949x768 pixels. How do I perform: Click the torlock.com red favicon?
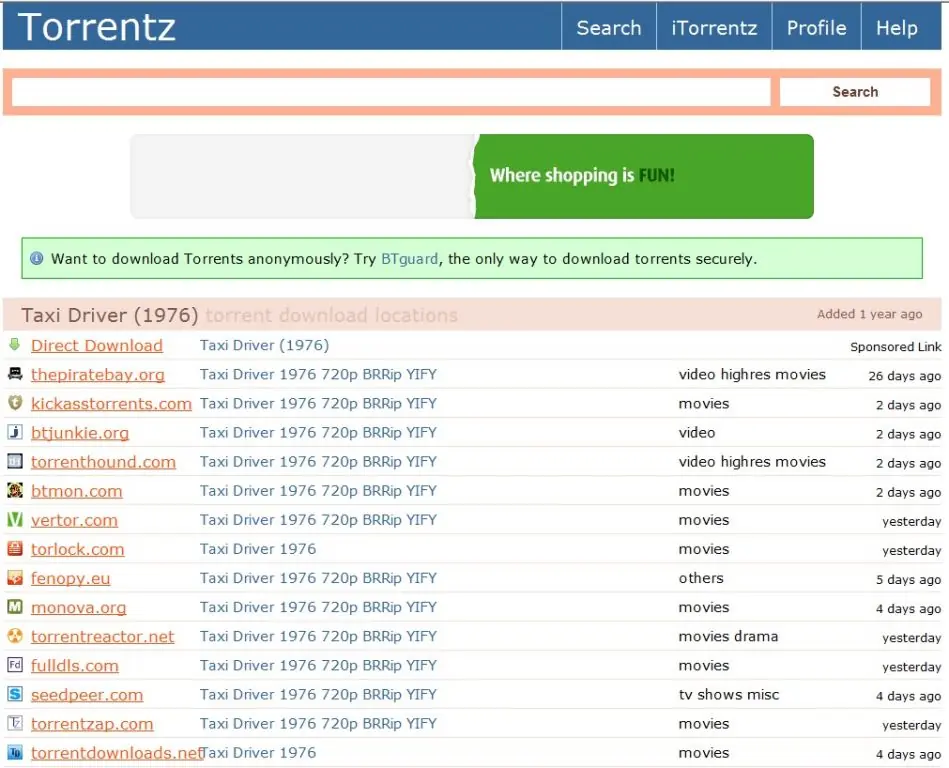(x=15, y=548)
